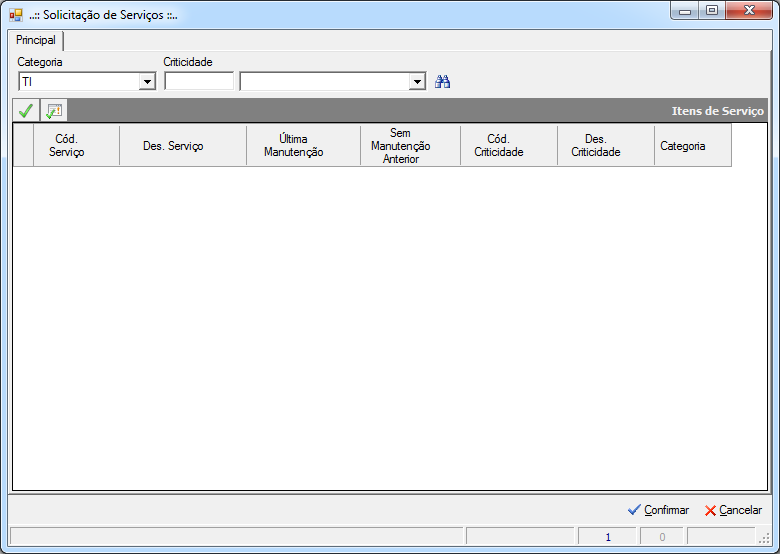Open the Criticidade description dropdown arrow

[417, 82]
